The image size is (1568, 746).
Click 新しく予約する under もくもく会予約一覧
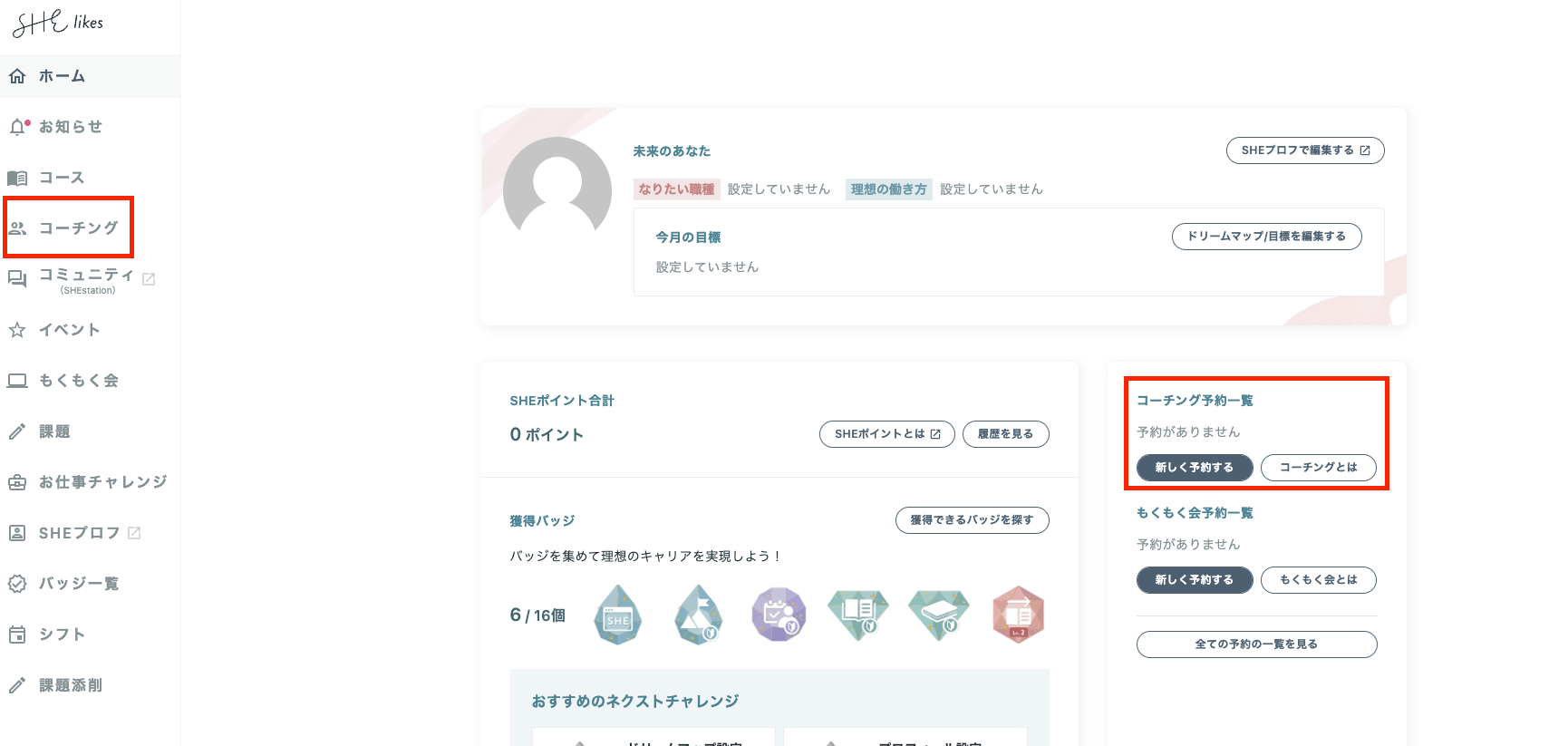[1195, 580]
